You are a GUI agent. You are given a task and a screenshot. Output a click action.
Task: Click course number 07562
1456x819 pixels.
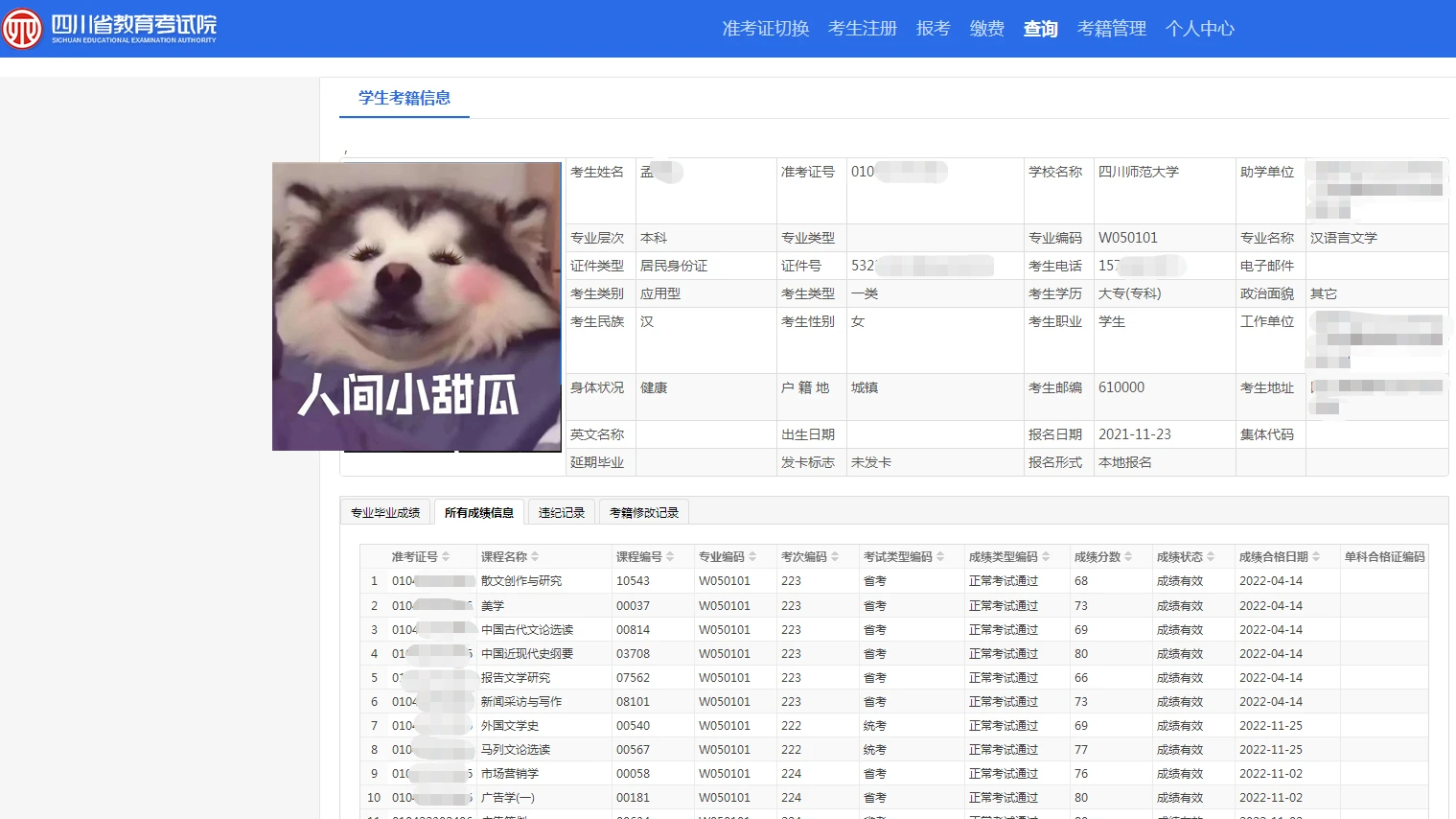633,678
